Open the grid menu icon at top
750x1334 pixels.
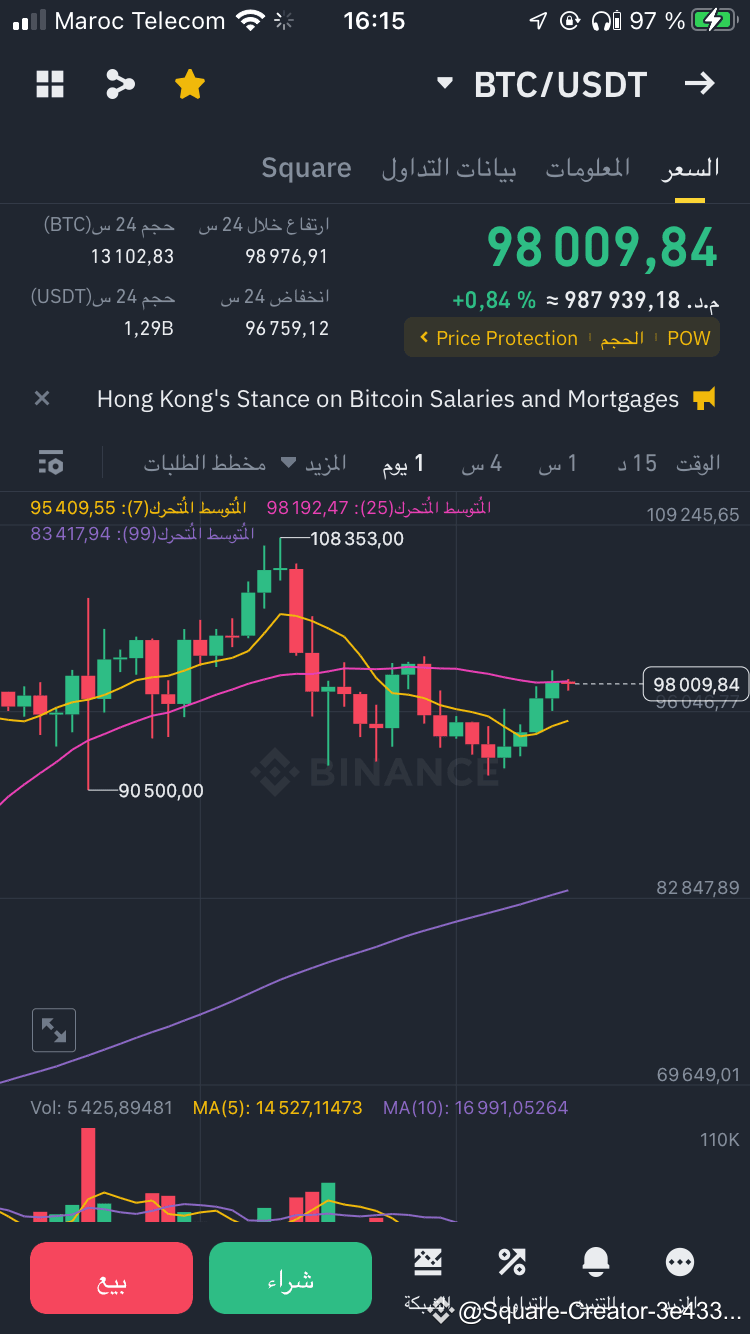click(50, 85)
